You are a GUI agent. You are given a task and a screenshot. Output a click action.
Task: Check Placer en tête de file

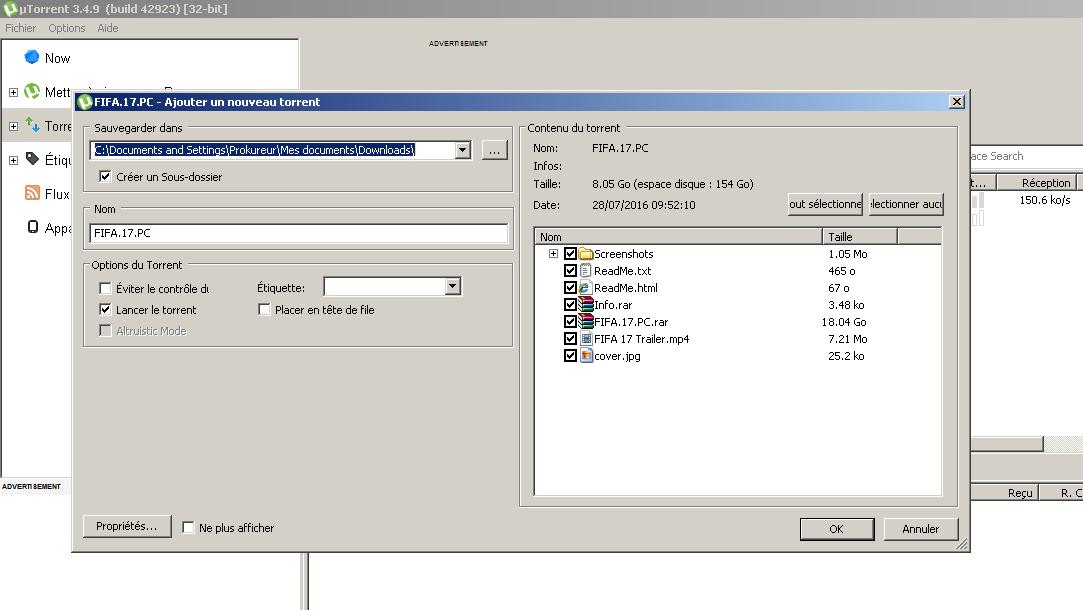264,309
